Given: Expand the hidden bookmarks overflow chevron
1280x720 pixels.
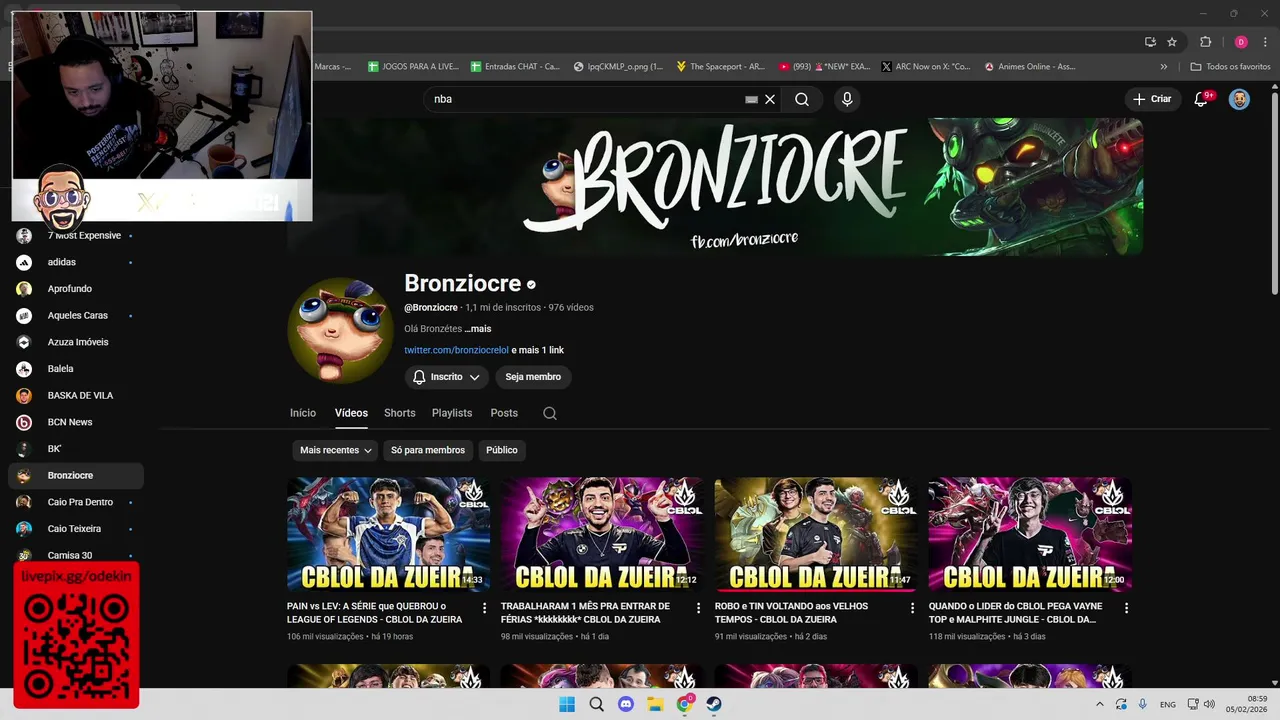Looking at the screenshot, I should click(1164, 67).
